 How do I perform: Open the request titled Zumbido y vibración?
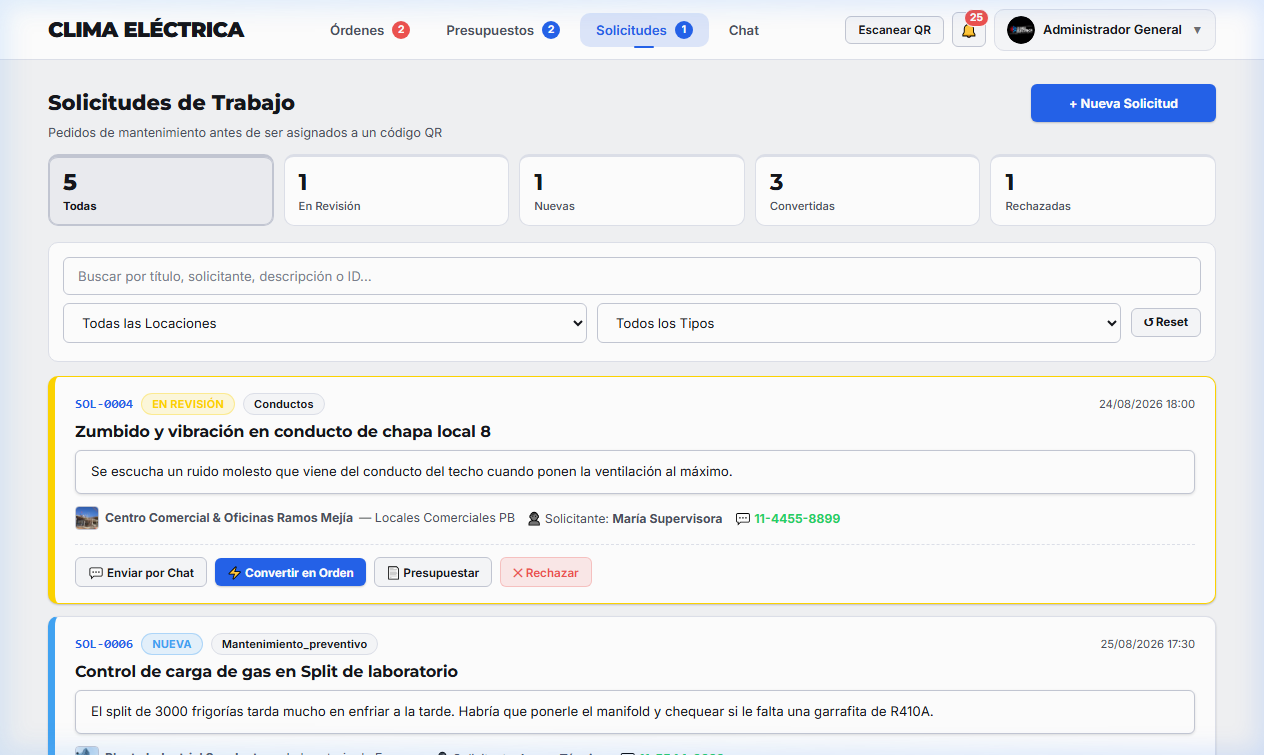coord(283,431)
